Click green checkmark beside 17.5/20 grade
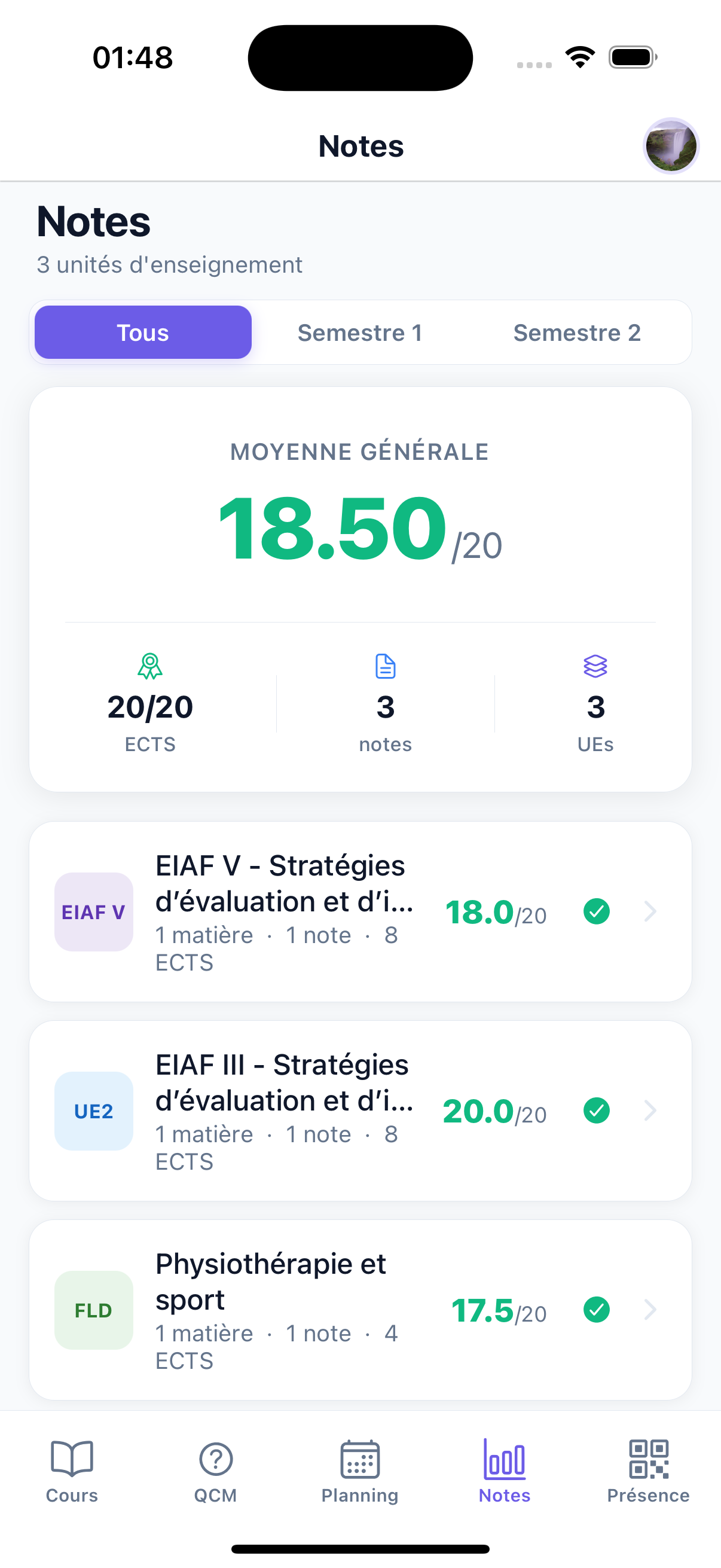 tap(596, 1310)
